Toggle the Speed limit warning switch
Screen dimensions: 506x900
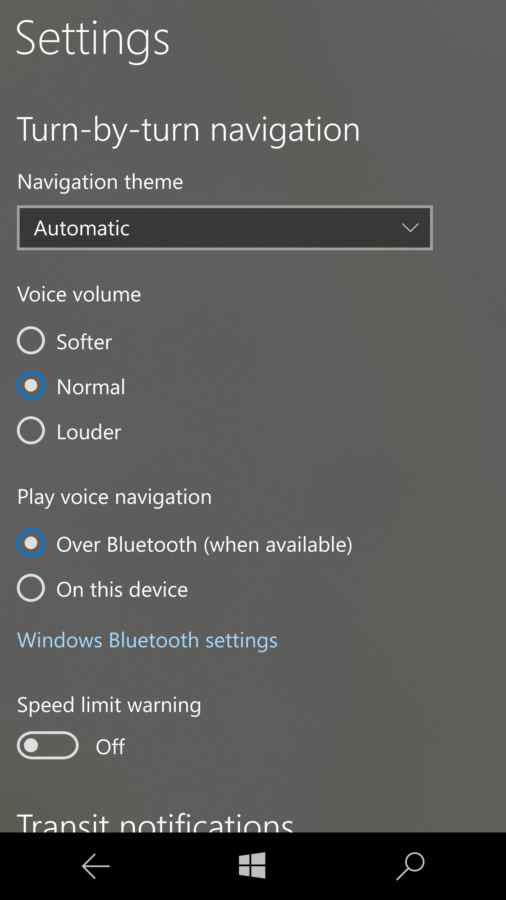(x=48, y=746)
